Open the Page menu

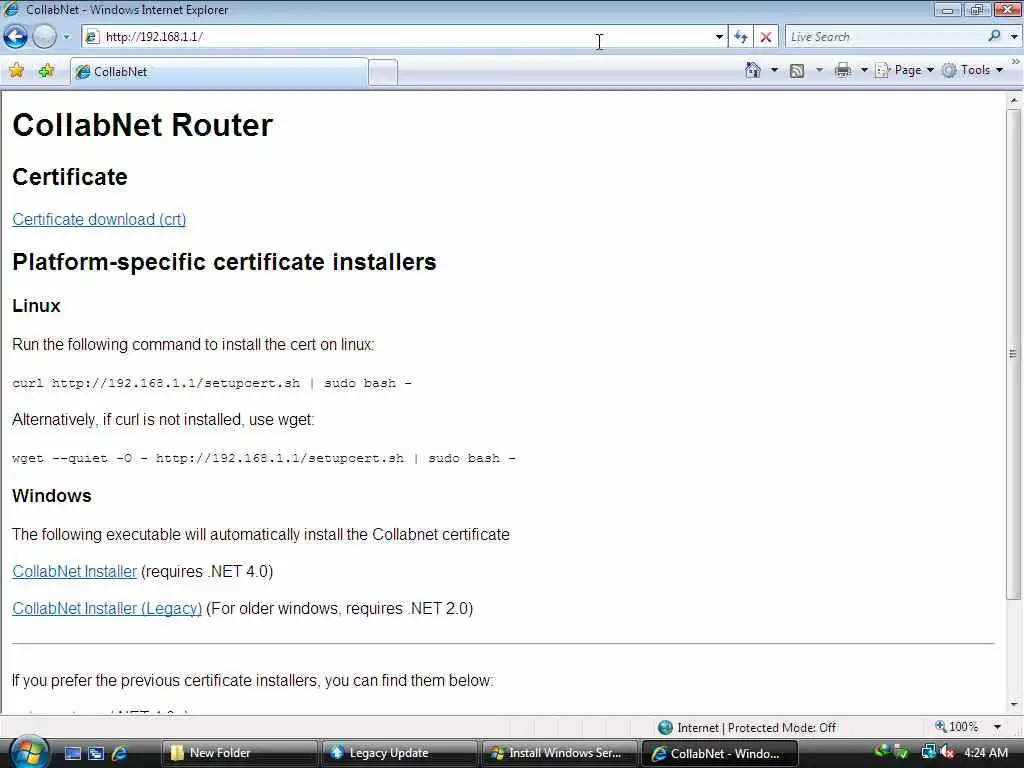pyautogui.click(x=904, y=70)
